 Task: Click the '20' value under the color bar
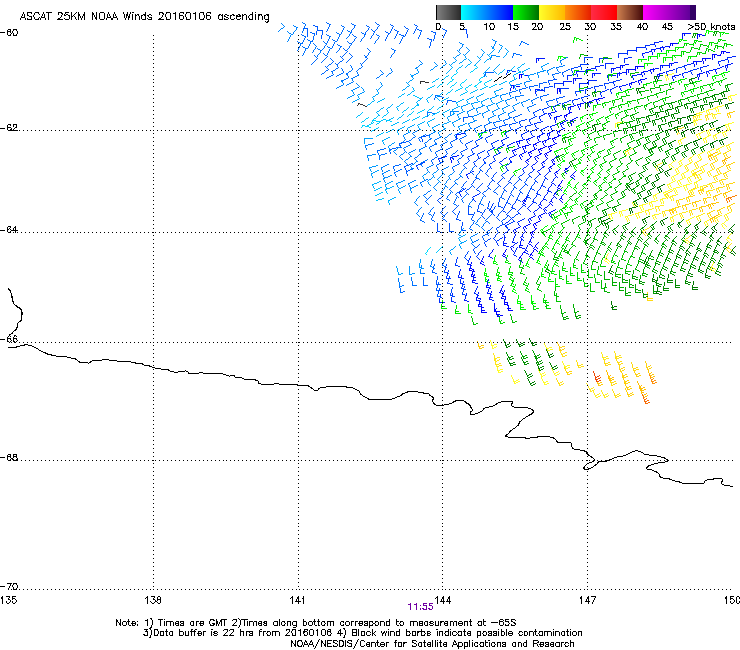tap(537, 27)
